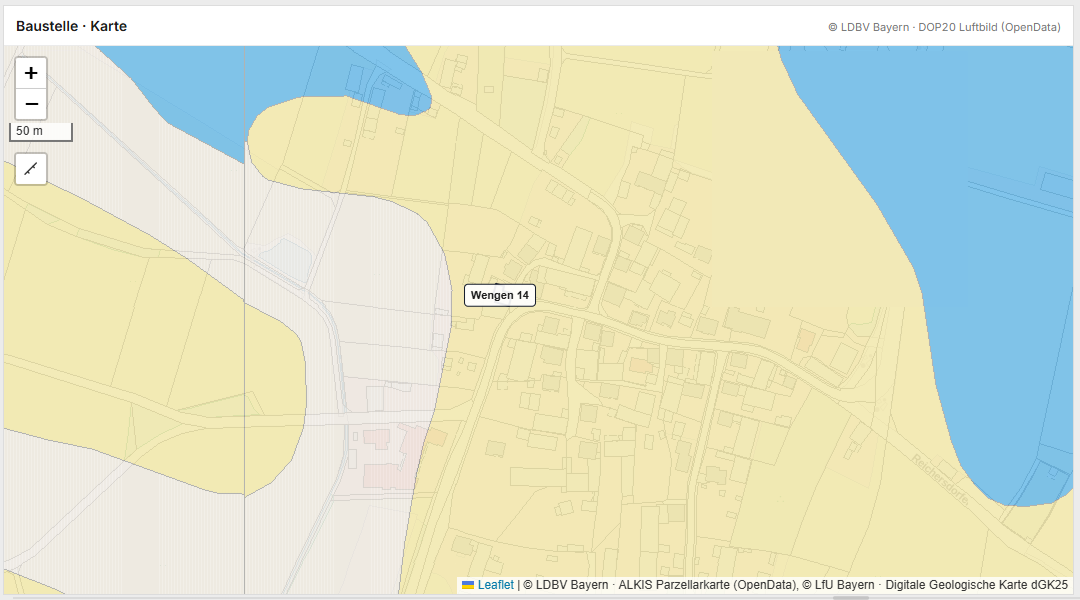Select the Wengen 14 marker label
The width and height of the screenshot is (1080, 600).
click(x=500, y=295)
